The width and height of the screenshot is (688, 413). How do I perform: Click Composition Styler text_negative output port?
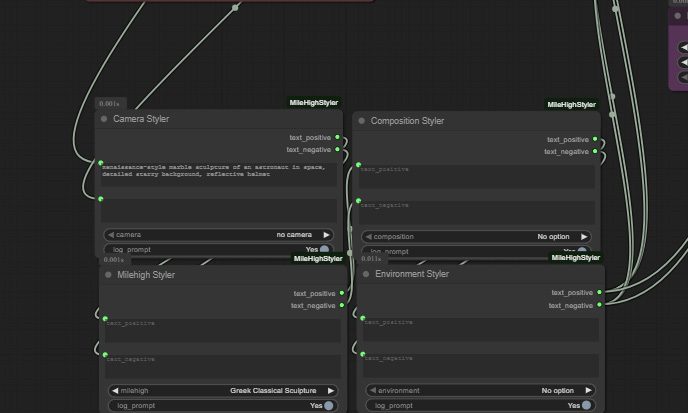pos(595,151)
